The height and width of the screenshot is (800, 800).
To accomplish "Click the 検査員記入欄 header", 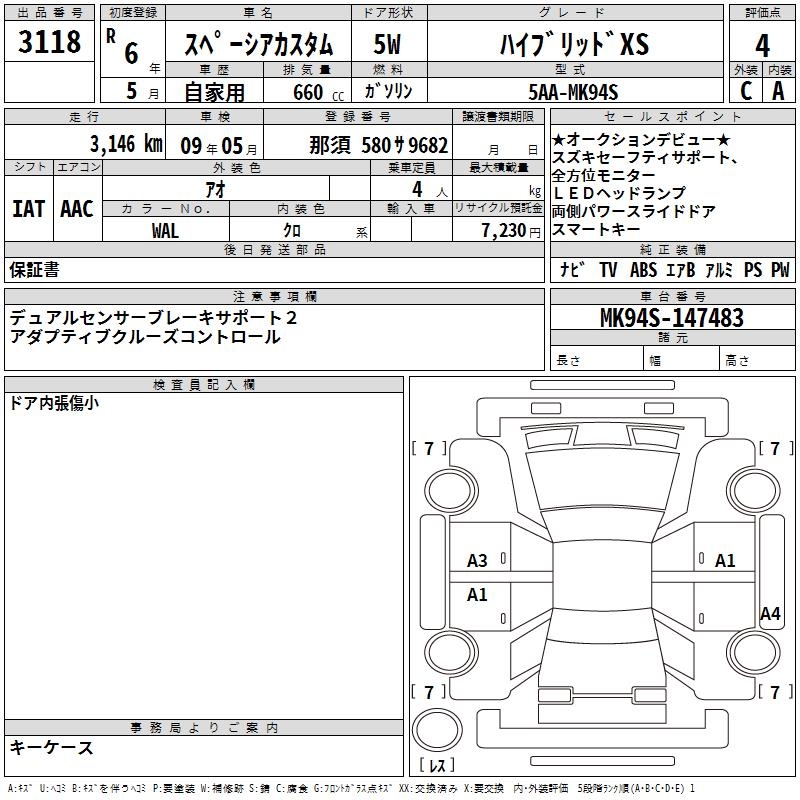I will click(x=204, y=385).
